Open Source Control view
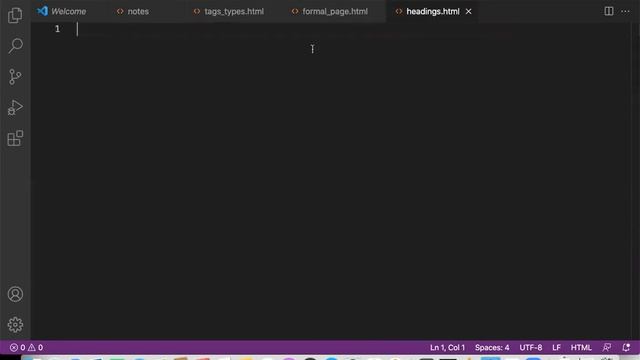The image size is (640, 360). (x=15, y=77)
